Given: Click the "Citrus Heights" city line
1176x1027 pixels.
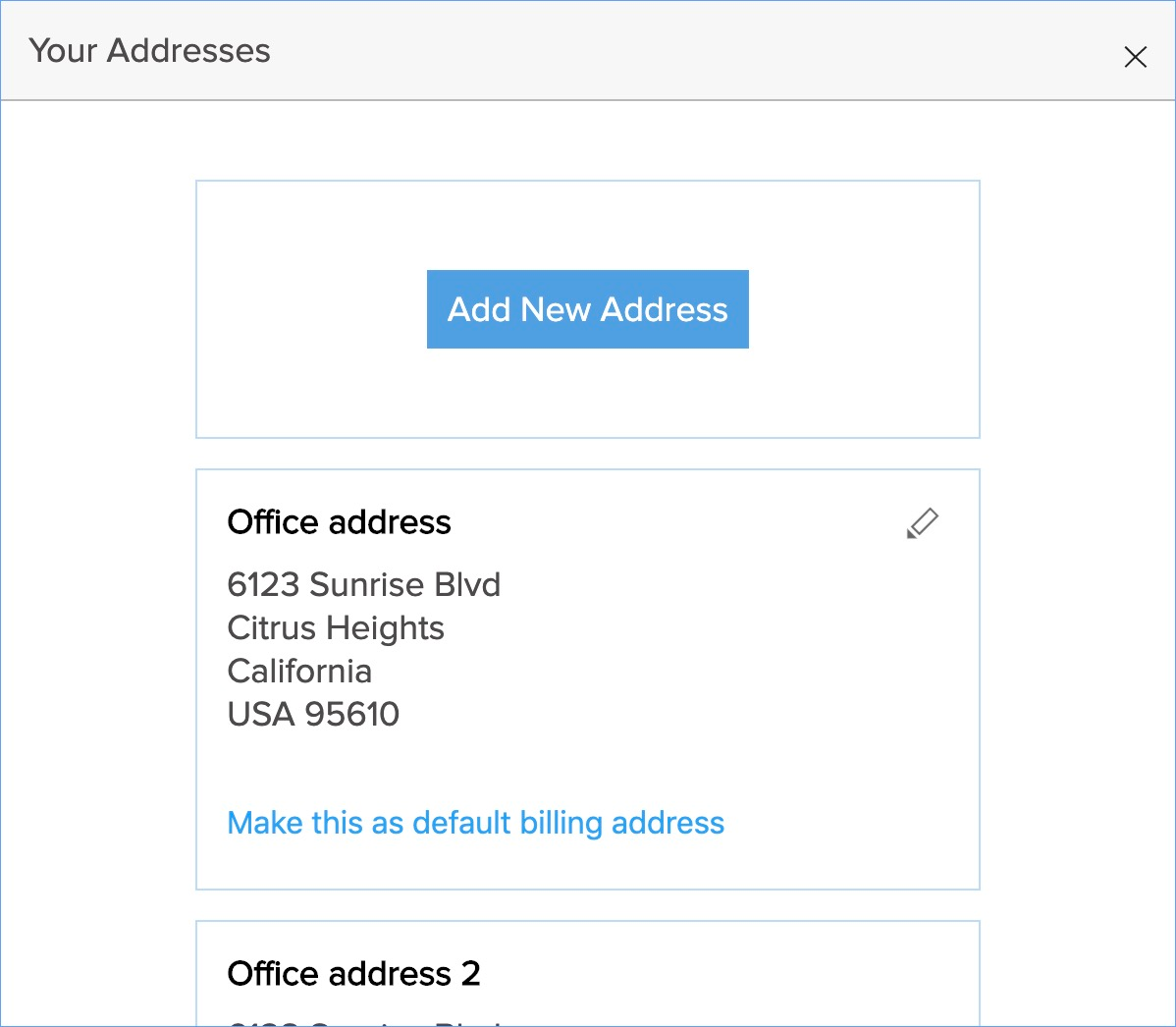Looking at the screenshot, I should [336, 628].
